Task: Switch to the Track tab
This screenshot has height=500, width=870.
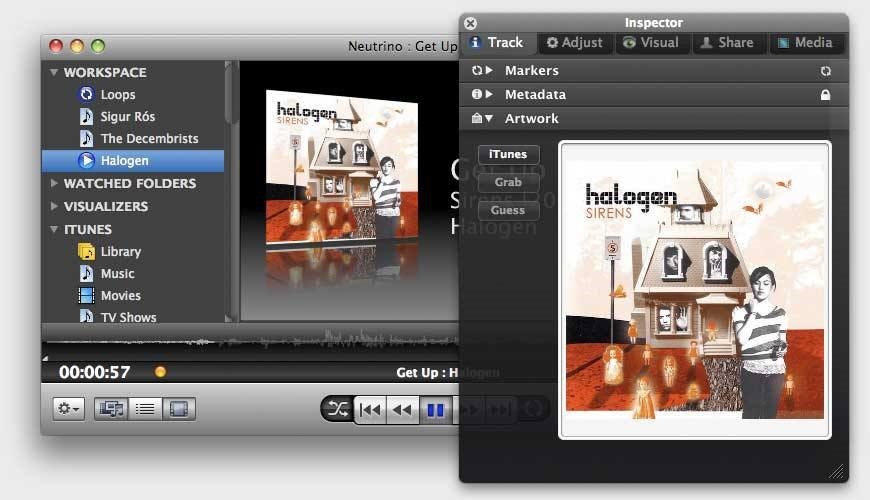Action: tap(498, 43)
